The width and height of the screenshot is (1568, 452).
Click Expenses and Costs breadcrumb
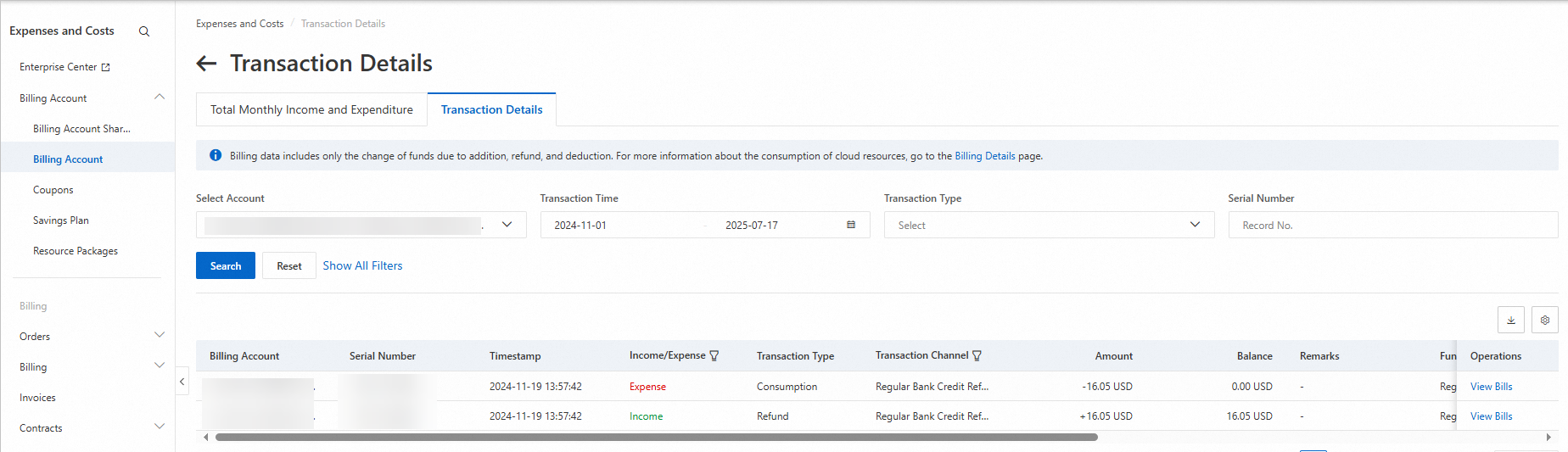pyautogui.click(x=239, y=24)
